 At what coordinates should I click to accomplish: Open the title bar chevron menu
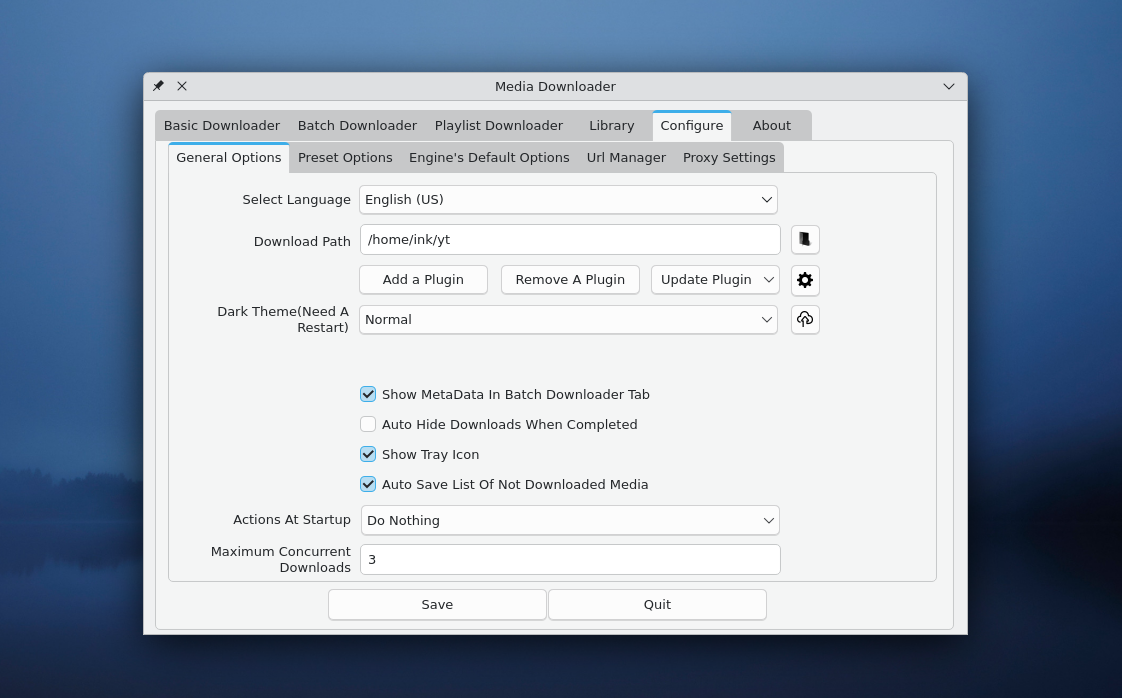click(x=948, y=86)
